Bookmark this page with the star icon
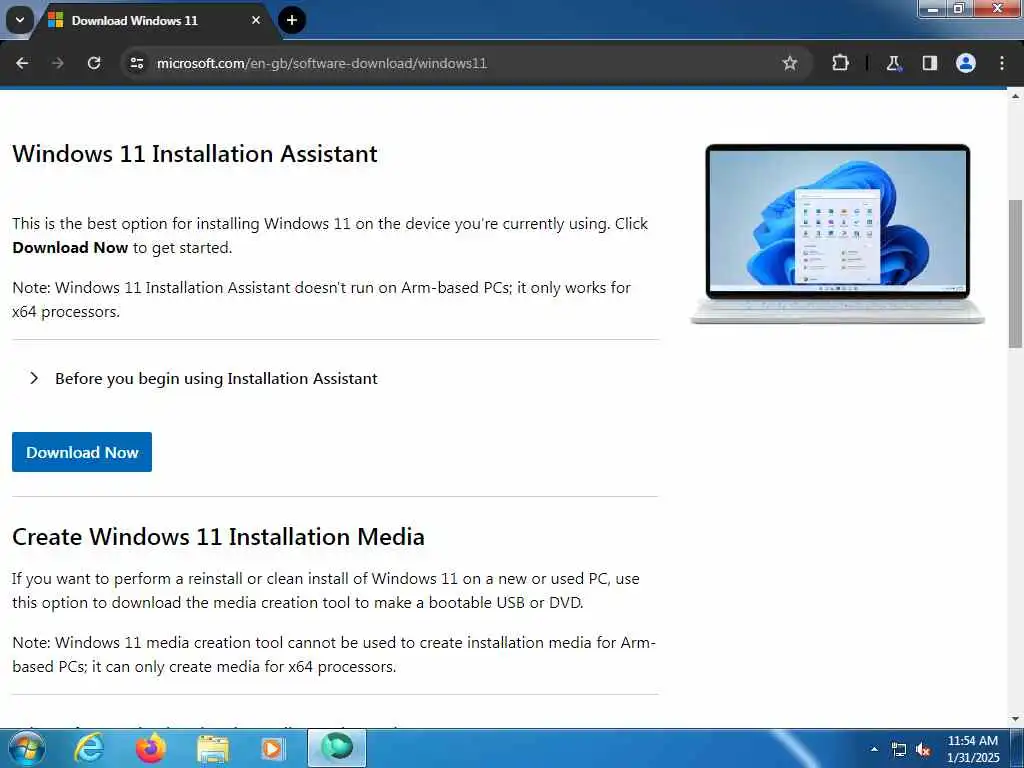Screen dimensions: 1024x768 (790, 63)
